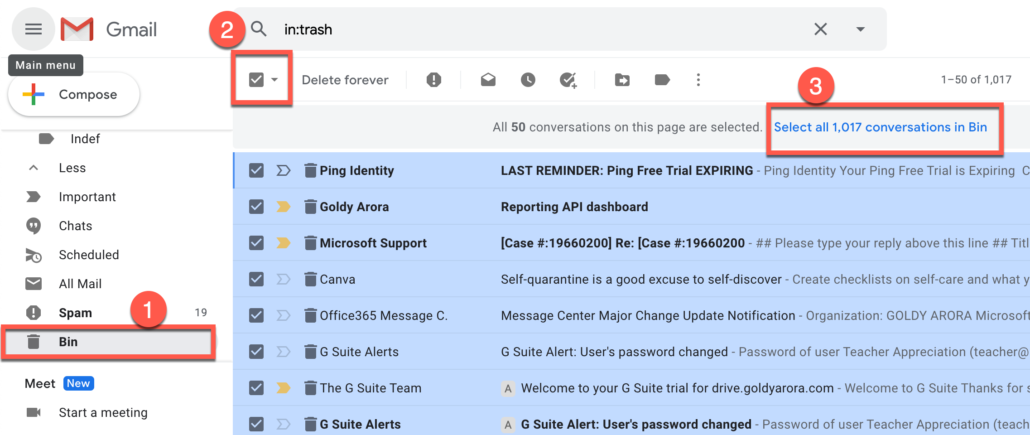1030x435 pixels.
Task: Uncheck the Office365 Message C. email checkbox
Action: pyautogui.click(x=256, y=315)
